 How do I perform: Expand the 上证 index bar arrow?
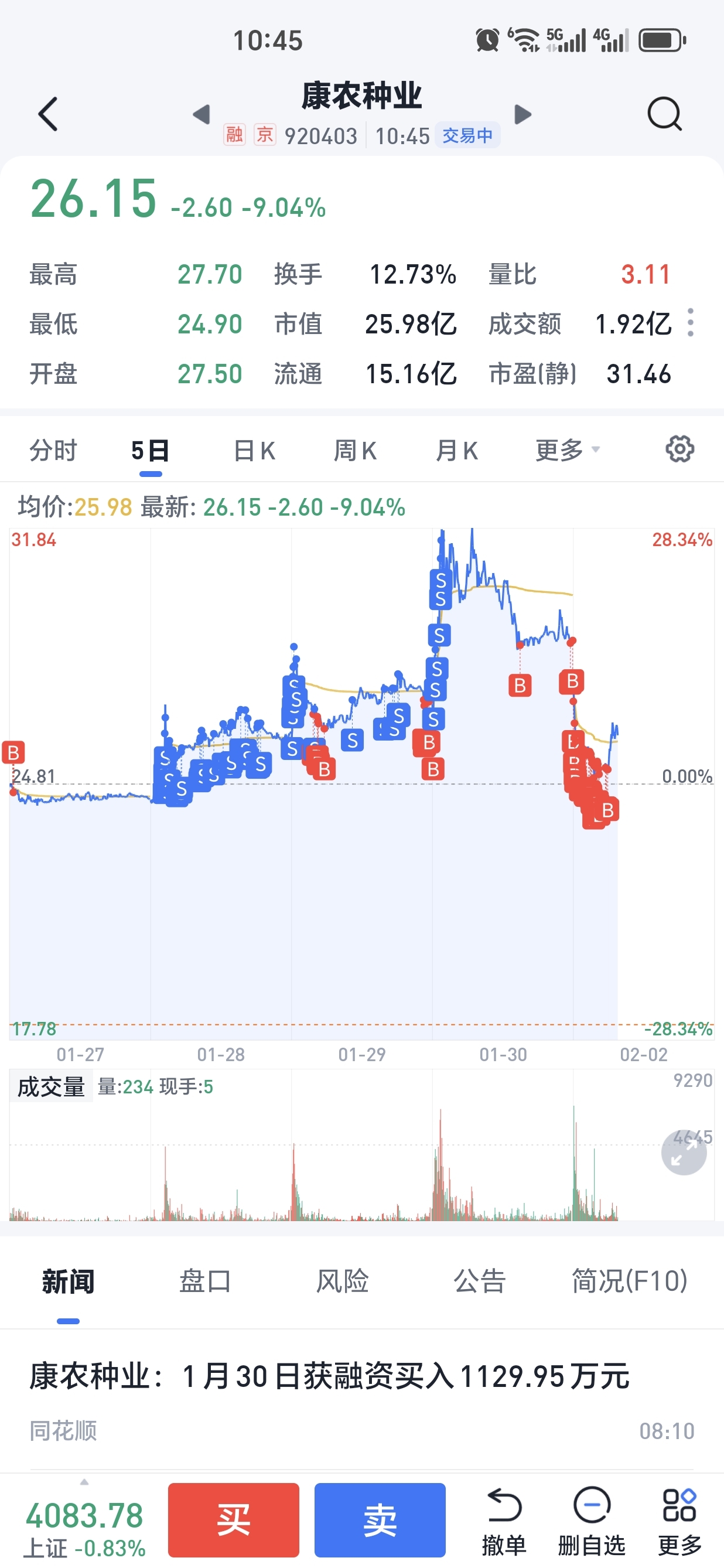pos(84,1482)
